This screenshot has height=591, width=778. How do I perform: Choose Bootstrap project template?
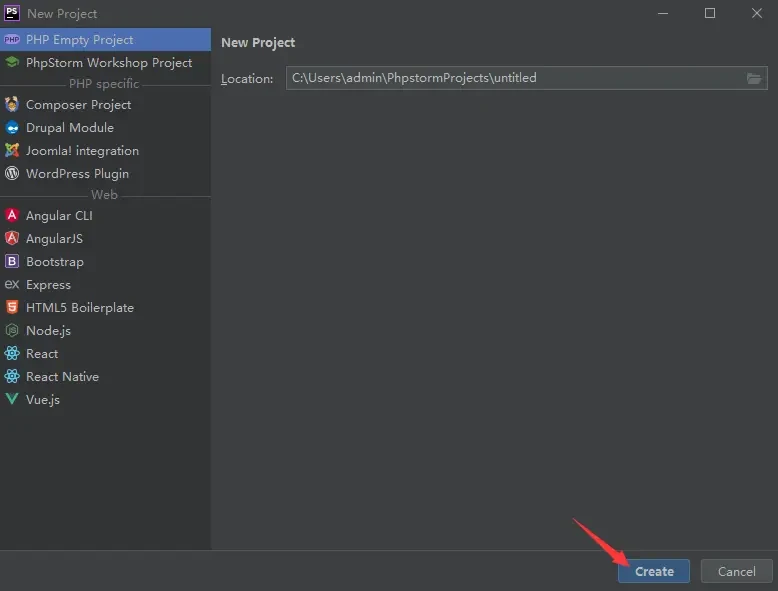tap(105, 261)
